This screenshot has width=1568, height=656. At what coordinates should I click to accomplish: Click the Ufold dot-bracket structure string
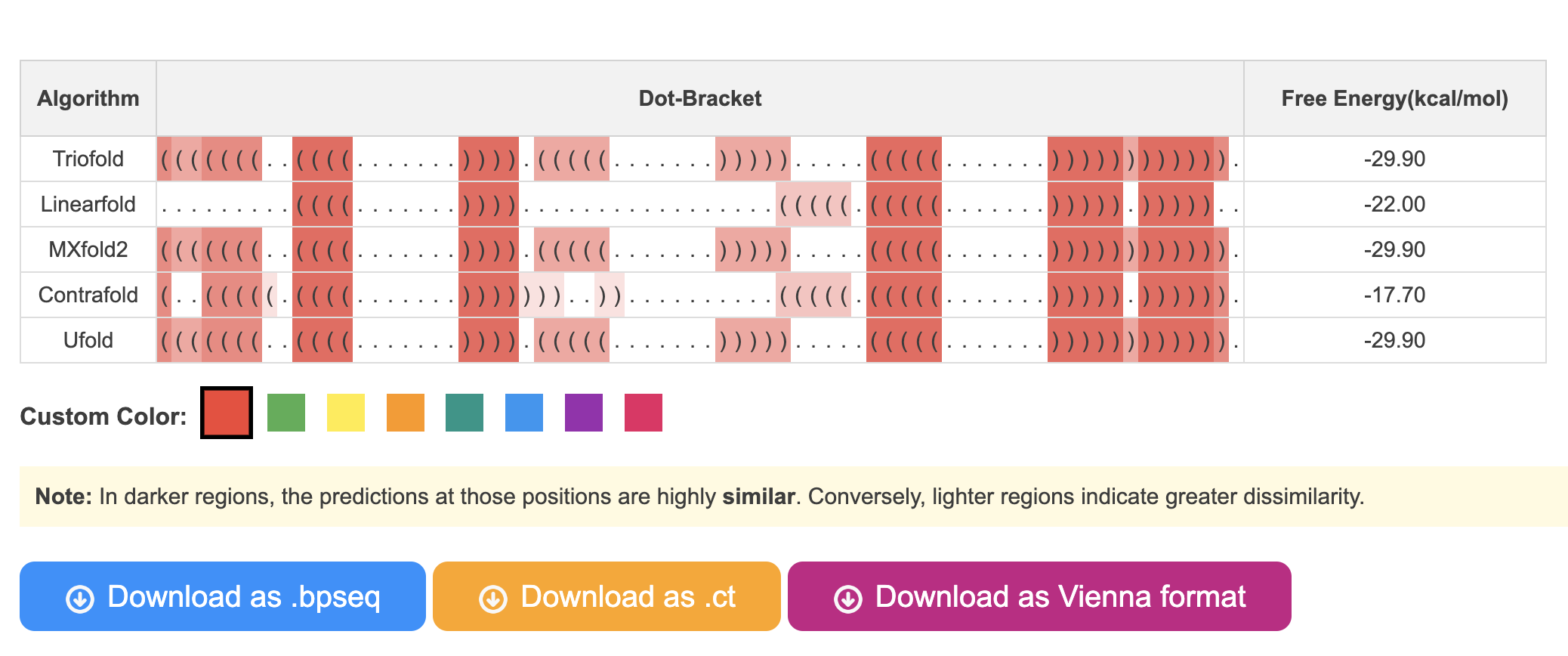click(x=700, y=340)
